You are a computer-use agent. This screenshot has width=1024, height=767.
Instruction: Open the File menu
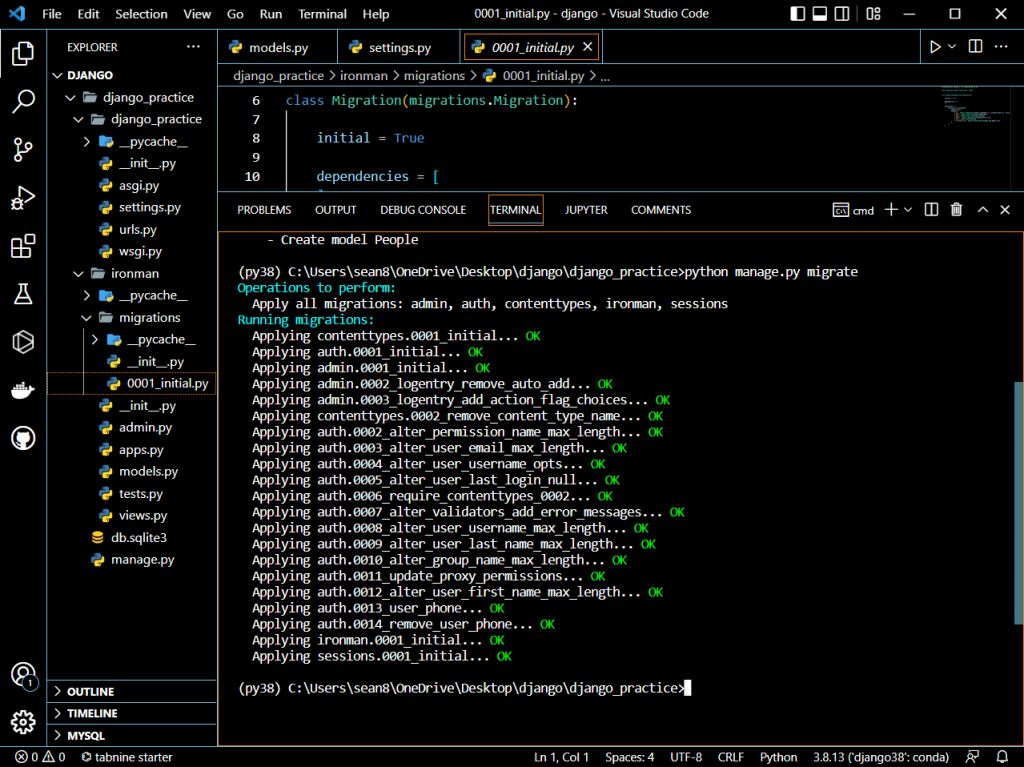(x=52, y=14)
